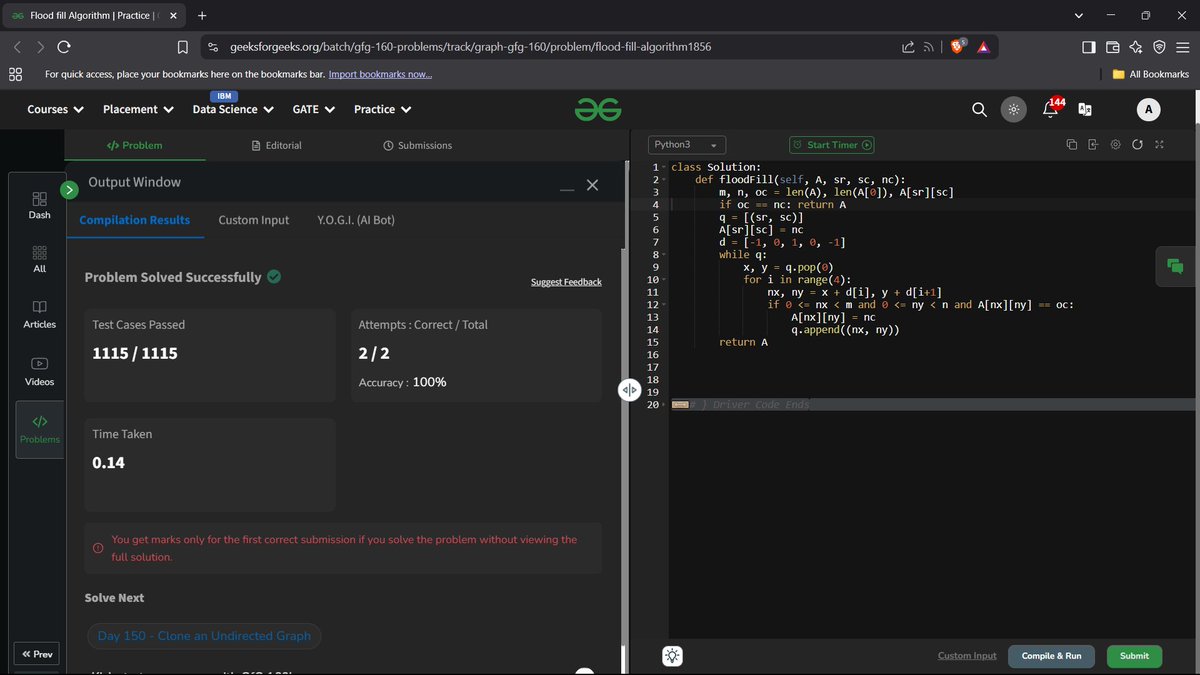
Task: Click Custom Input link below editor
Action: point(967,656)
